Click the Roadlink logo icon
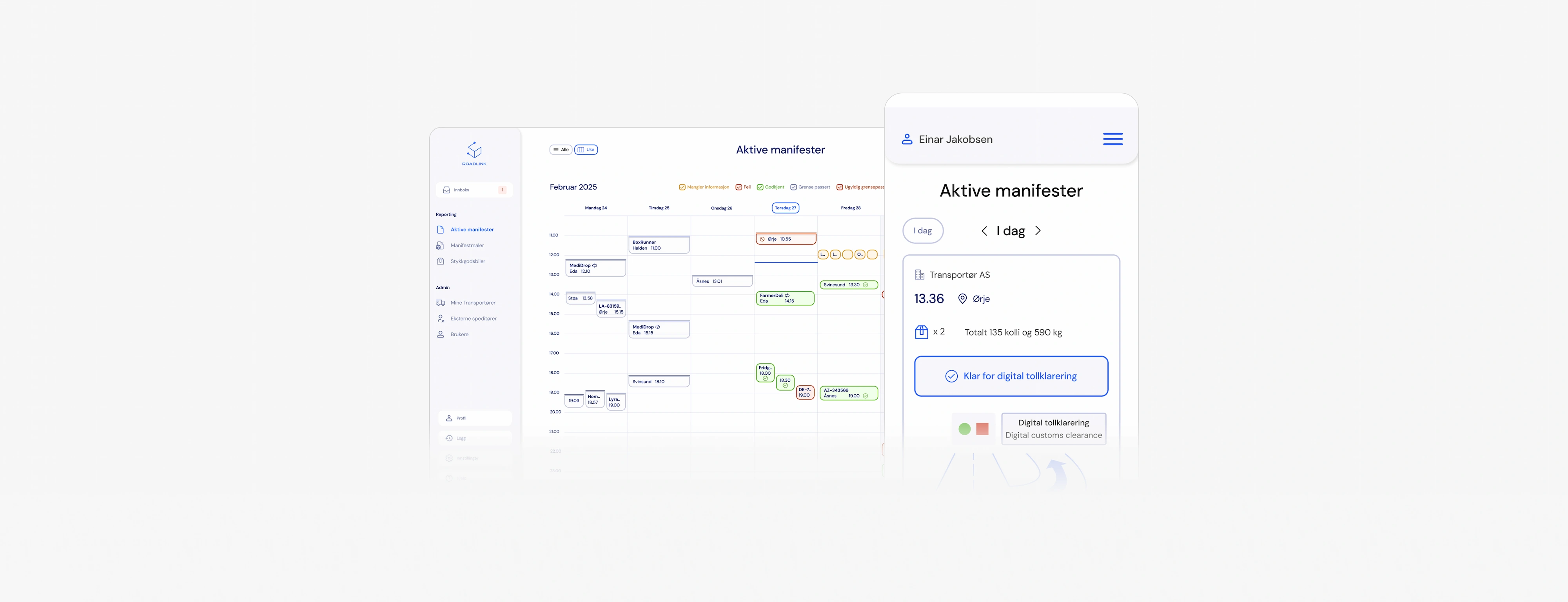 (x=474, y=150)
